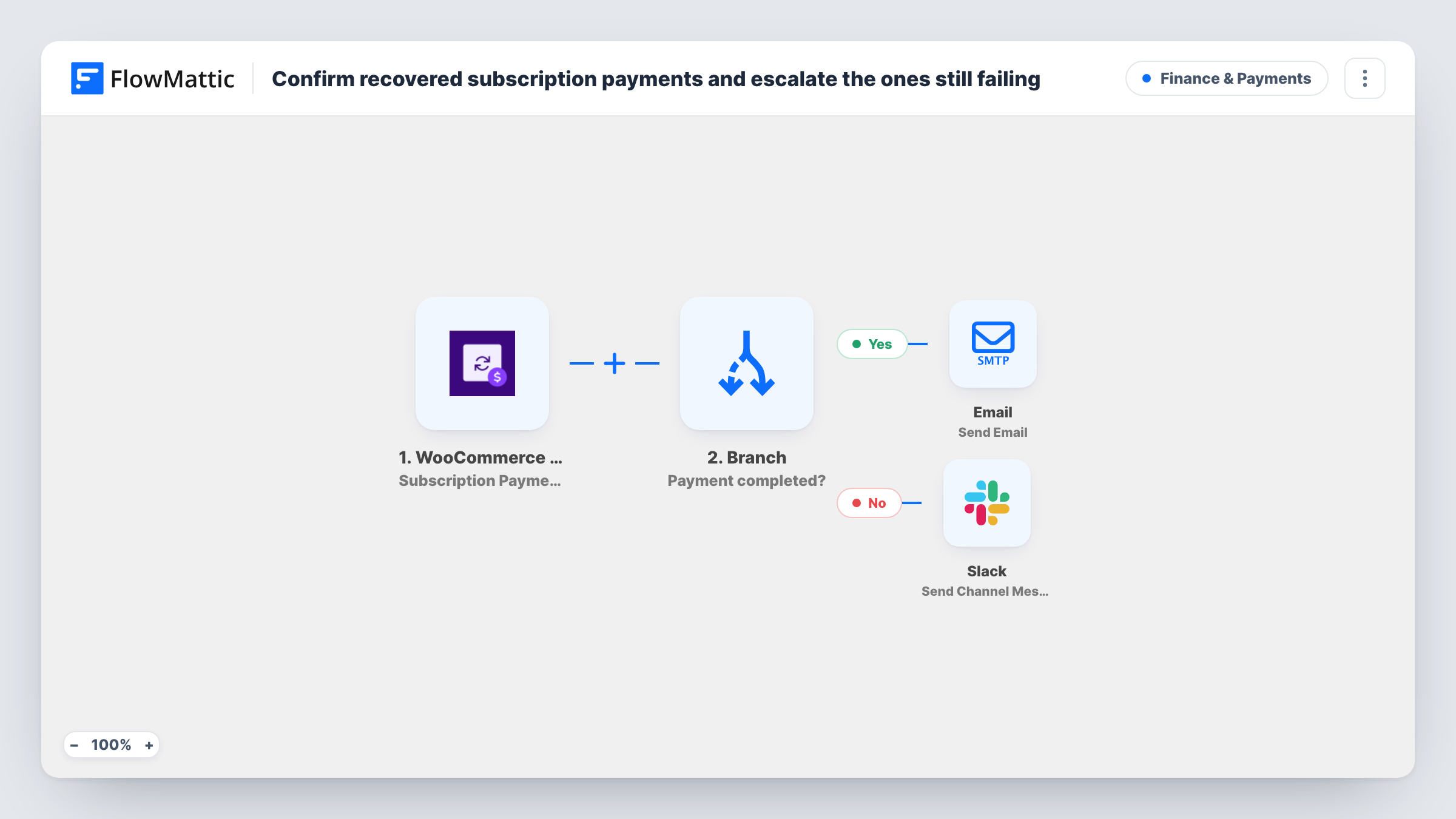This screenshot has height=819, width=1456.
Task: Click the FlowMattic brand name text
Action: tap(172, 79)
